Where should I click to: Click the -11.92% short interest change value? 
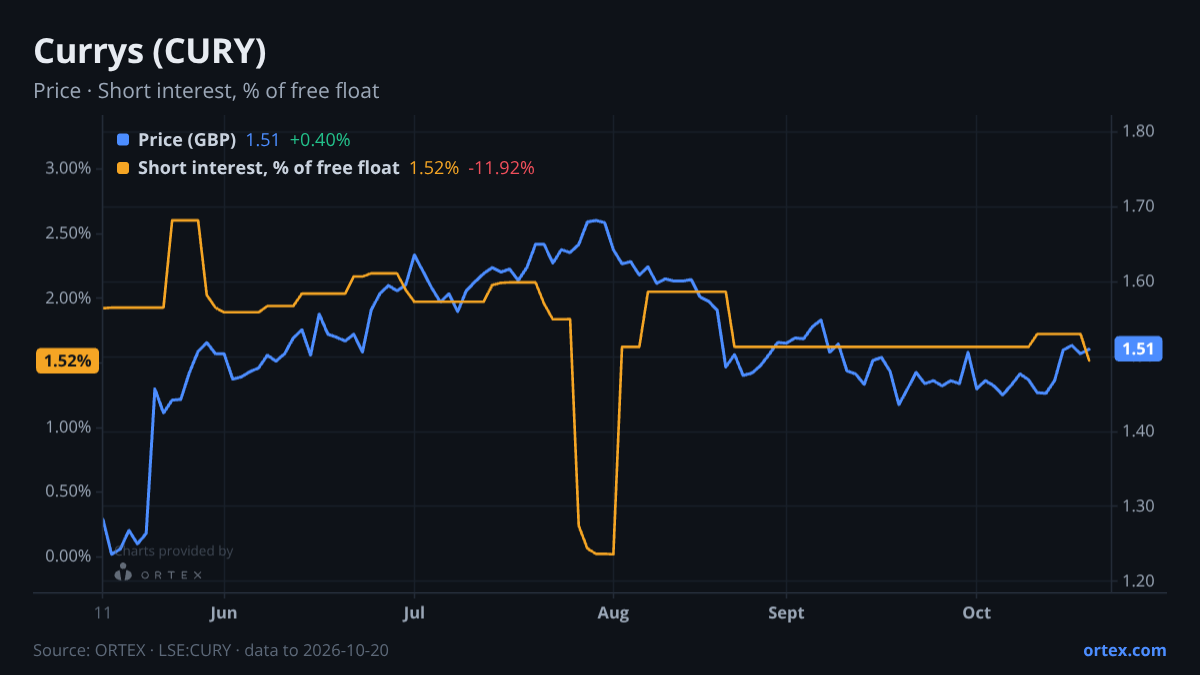[501, 168]
